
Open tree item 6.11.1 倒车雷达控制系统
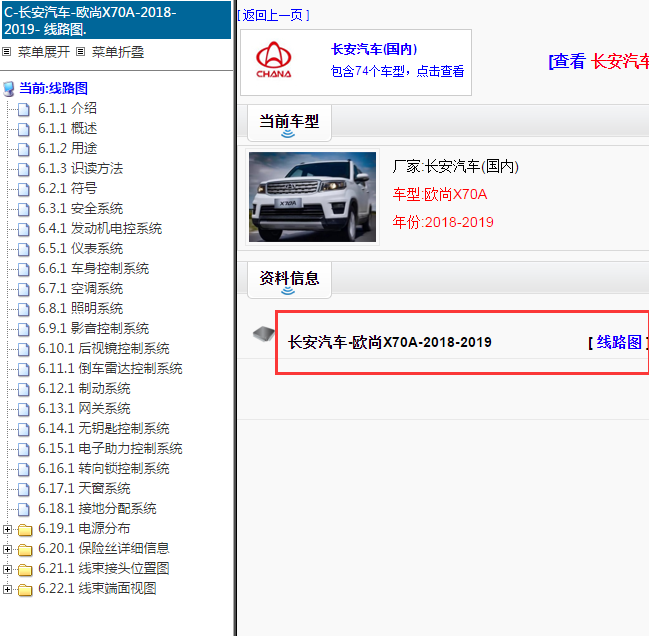[110, 368]
